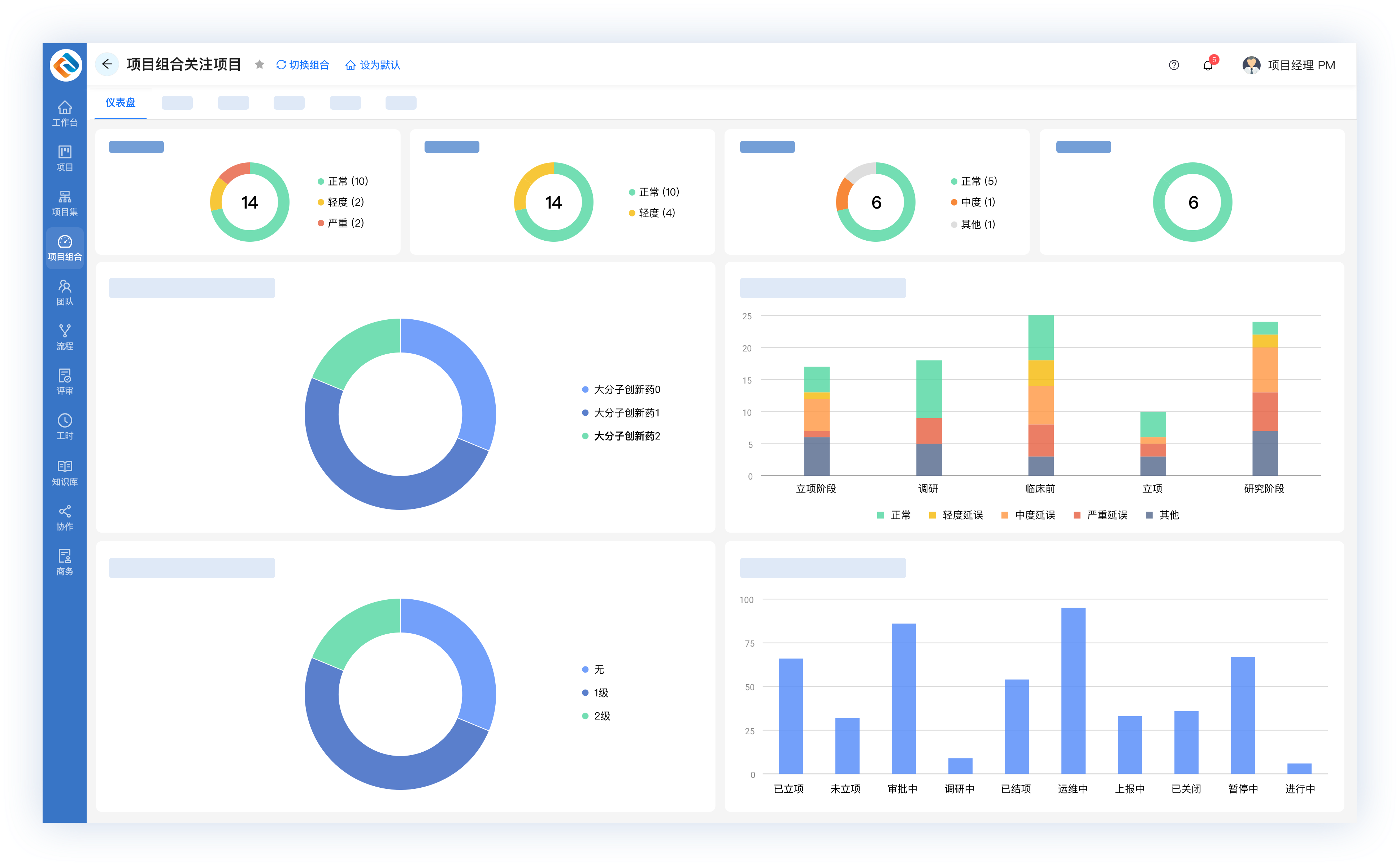Select the 项目组合 sidebar menu item
This screenshot has width=1400, height=866.
point(65,248)
